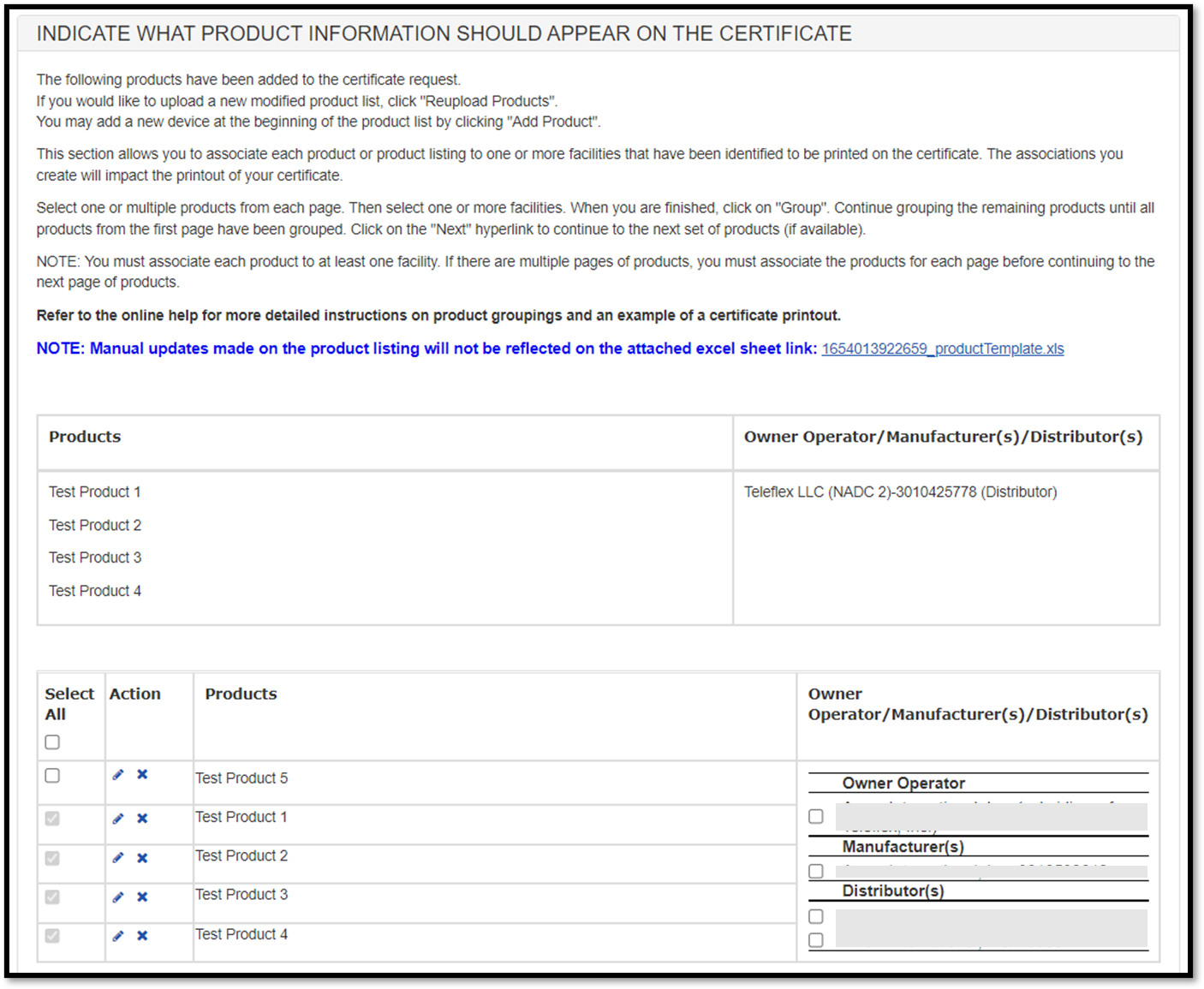This screenshot has width=1204, height=989.
Task: Delete Test Product 4 with X icon
Action: pyautogui.click(x=142, y=936)
